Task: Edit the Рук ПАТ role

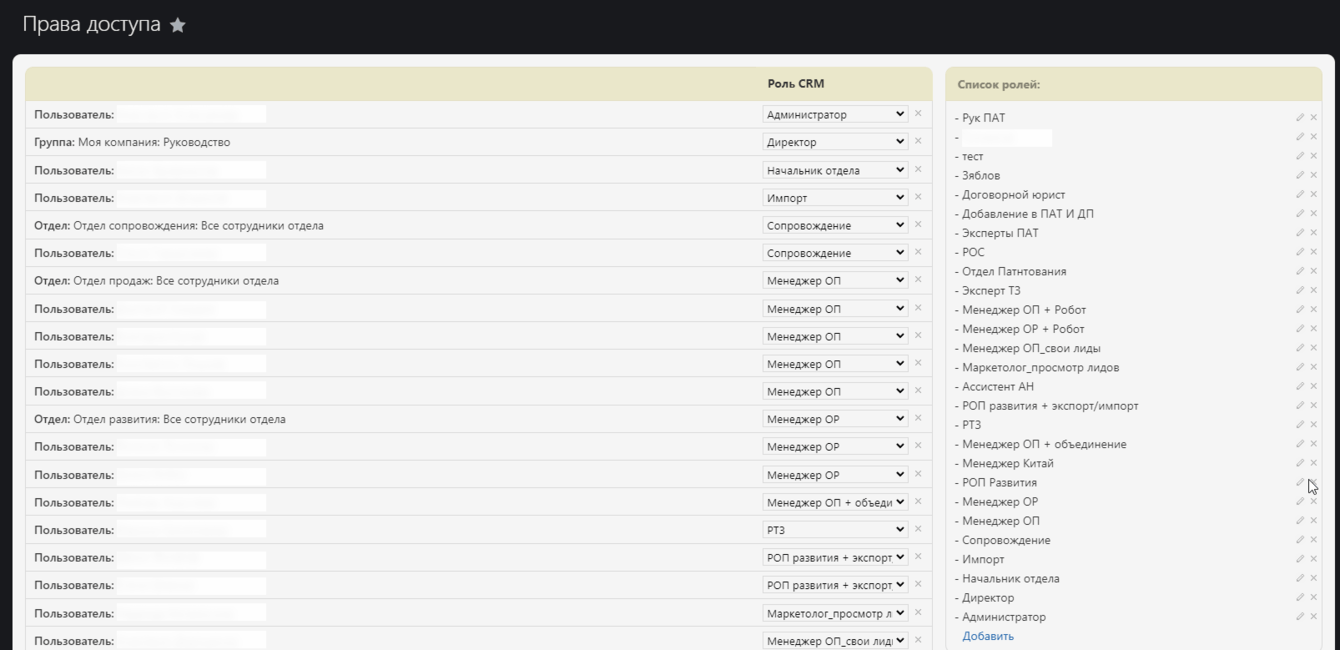Action: tap(1300, 118)
